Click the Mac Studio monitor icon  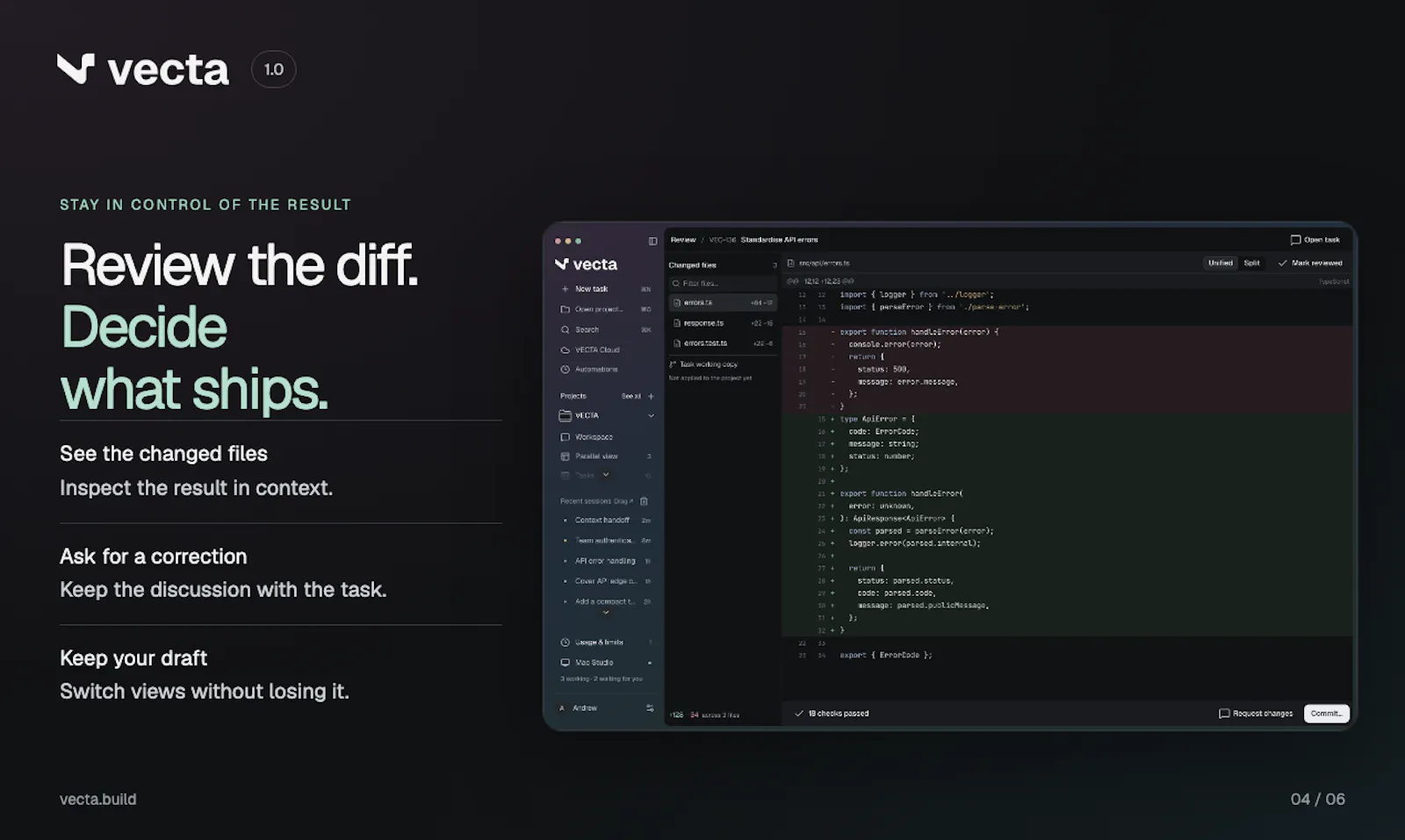[x=565, y=663]
